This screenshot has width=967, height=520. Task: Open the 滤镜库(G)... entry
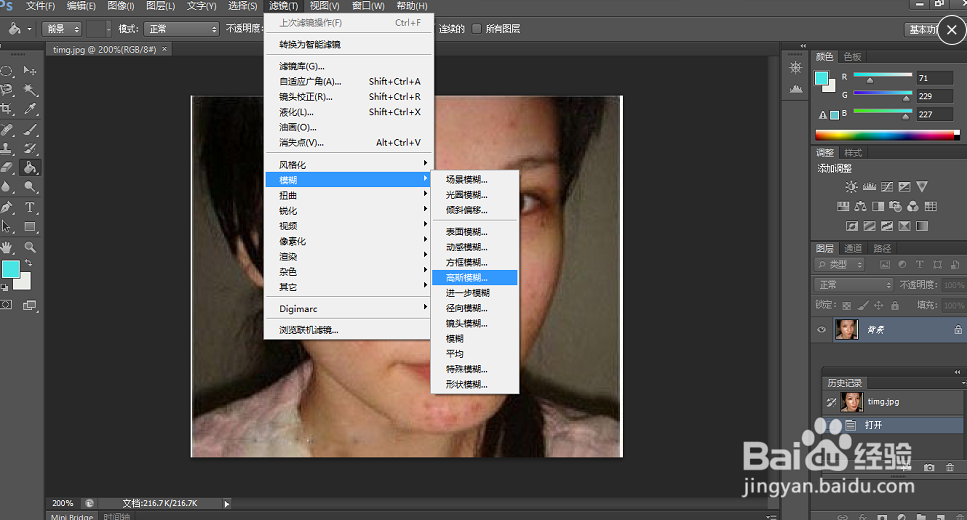[348, 66]
